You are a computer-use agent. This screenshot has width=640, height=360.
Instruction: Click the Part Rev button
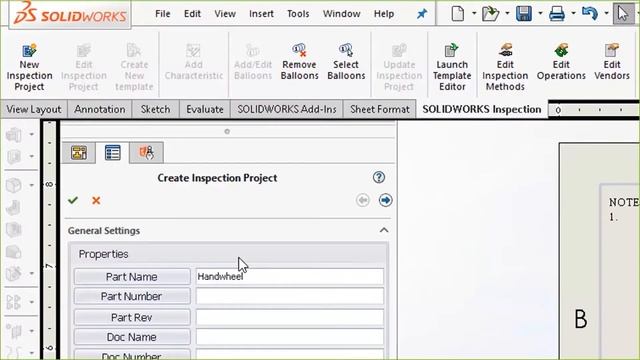(x=132, y=318)
